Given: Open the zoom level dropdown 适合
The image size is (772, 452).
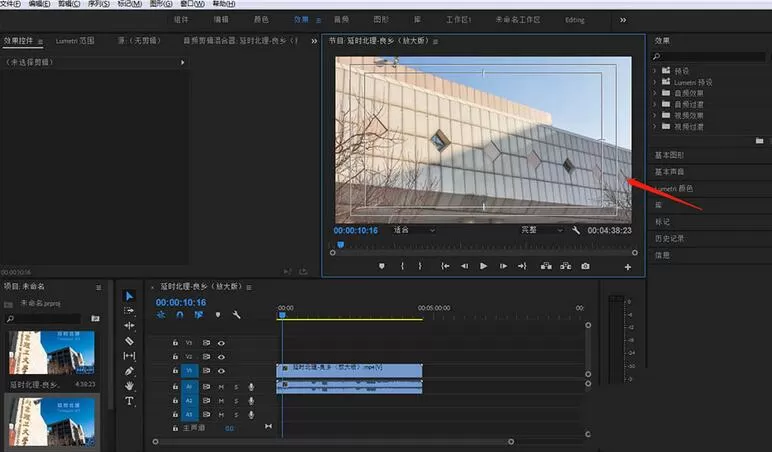Looking at the screenshot, I should 414,230.
